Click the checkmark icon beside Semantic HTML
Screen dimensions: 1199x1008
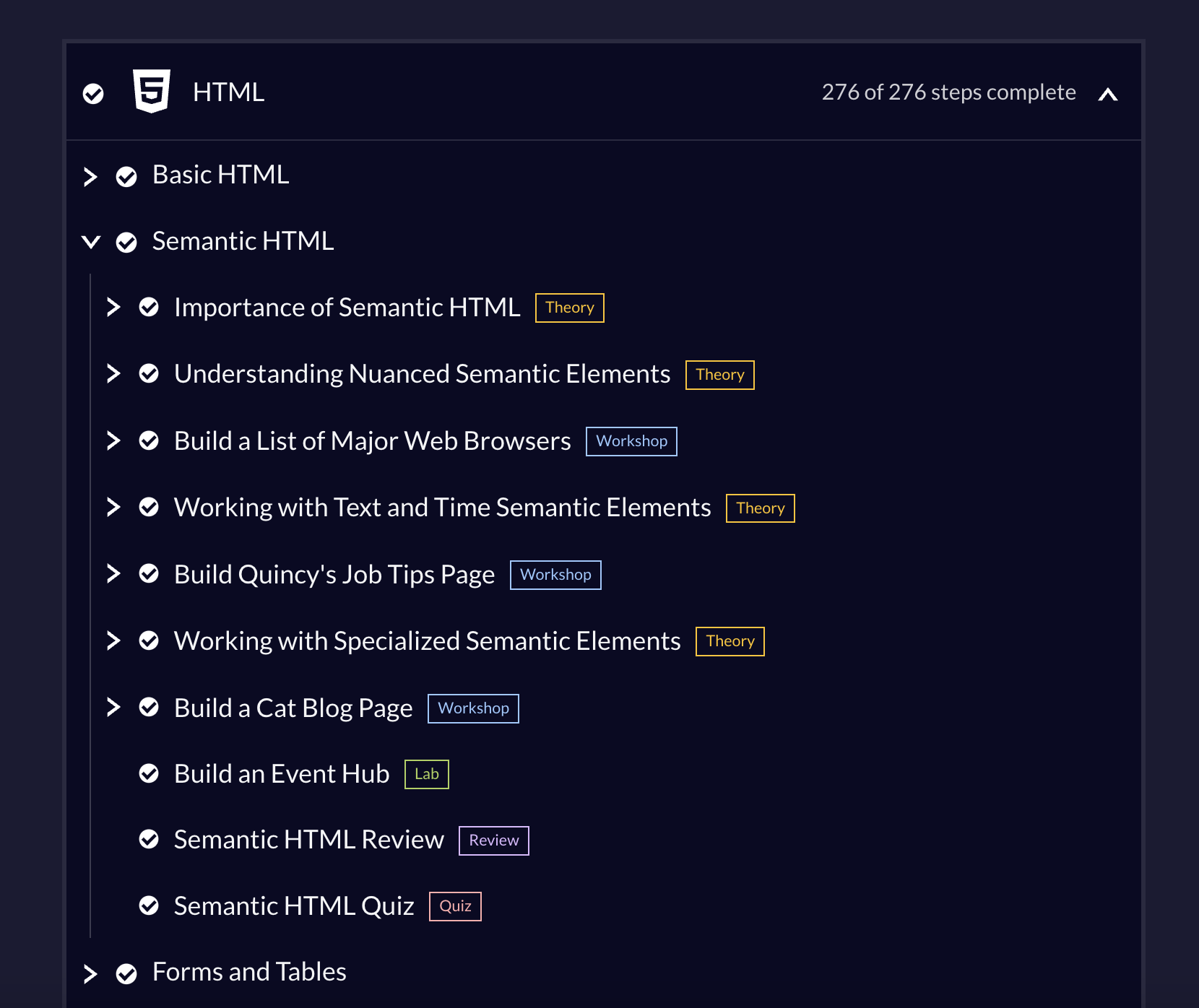(x=126, y=243)
